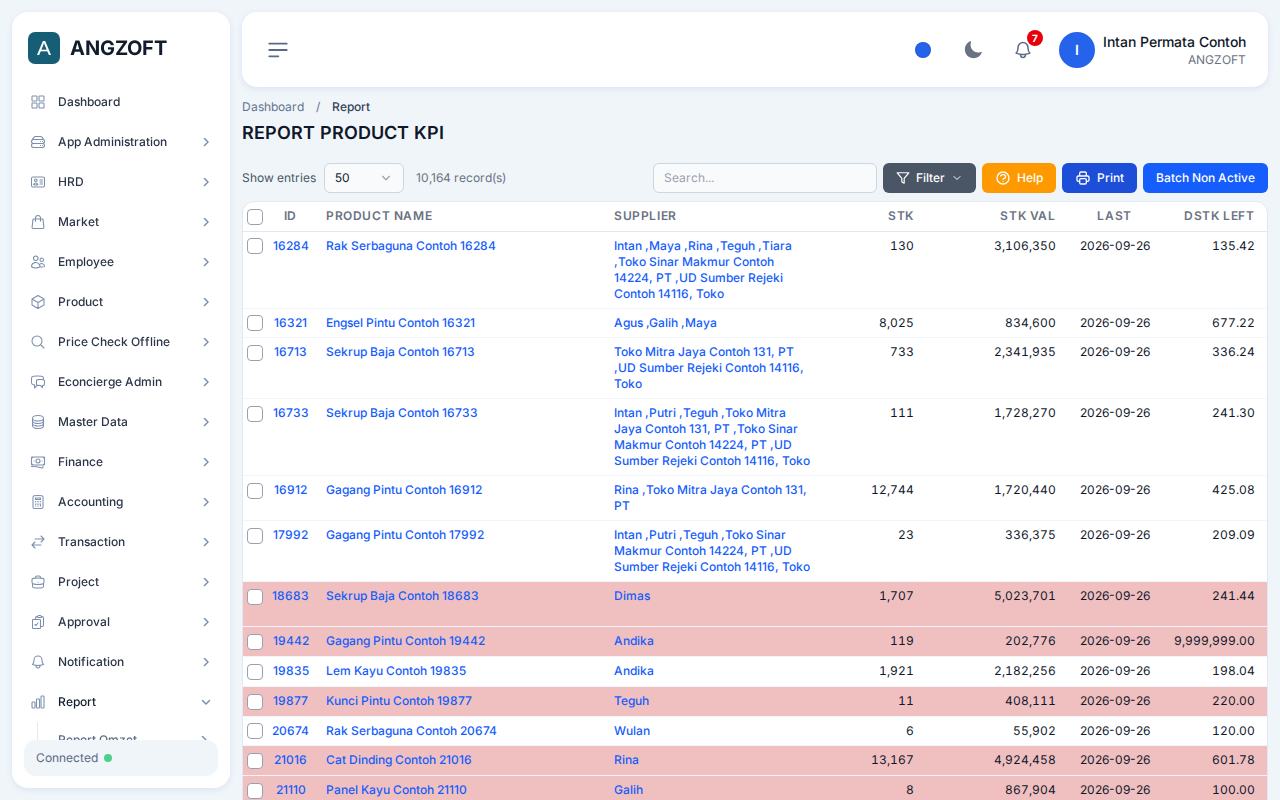The height and width of the screenshot is (800, 1280).
Task: Click the Master Data database icon
Action: (x=38, y=422)
